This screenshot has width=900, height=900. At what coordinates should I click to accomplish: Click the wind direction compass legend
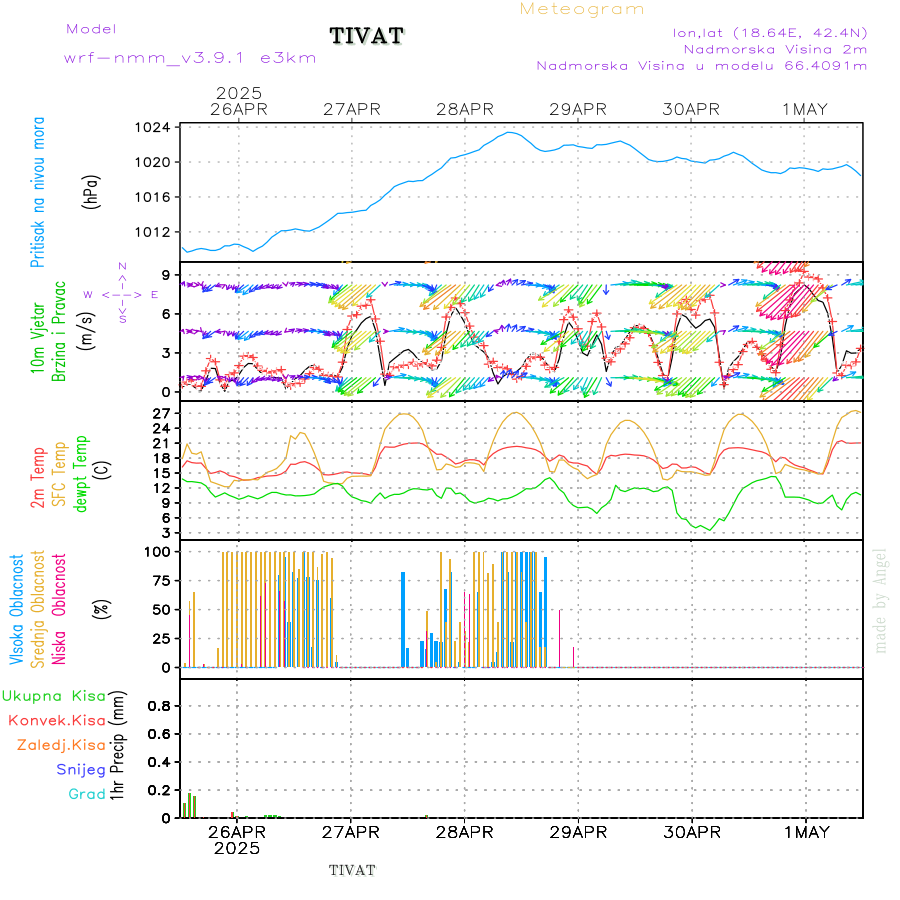click(122, 294)
